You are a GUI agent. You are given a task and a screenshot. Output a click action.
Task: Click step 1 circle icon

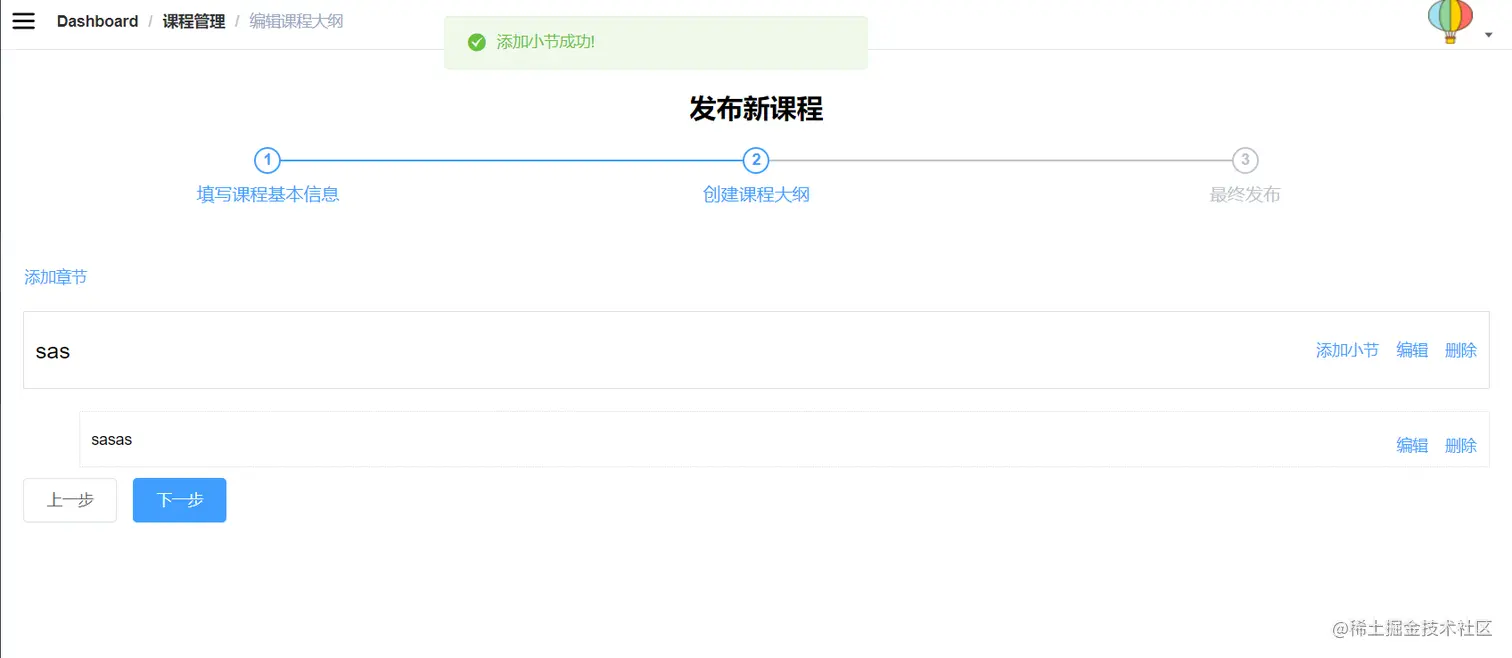tap(267, 160)
